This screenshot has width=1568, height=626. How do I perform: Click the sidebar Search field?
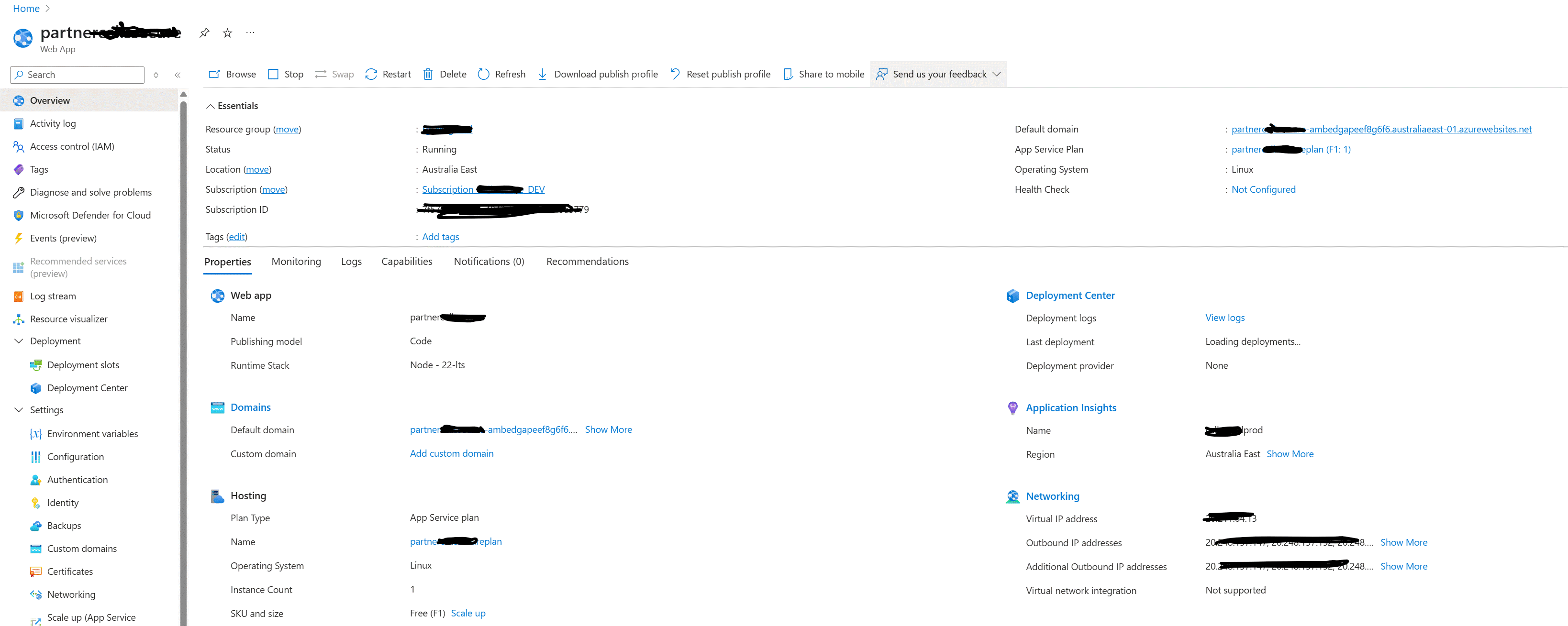click(x=78, y=75)
